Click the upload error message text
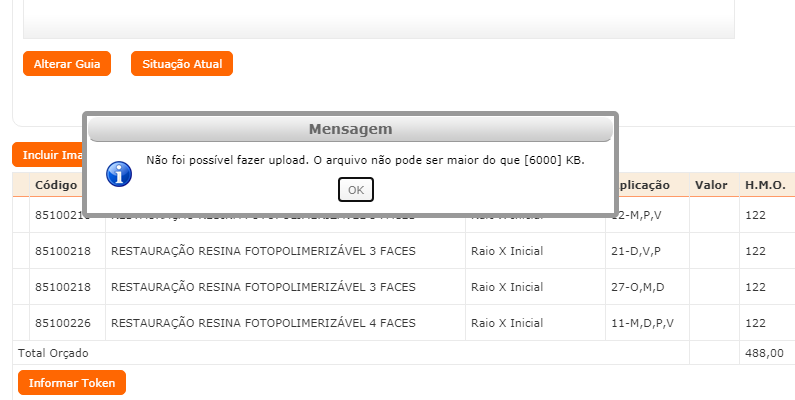The height and width of the screenshot is (400, 795). 365,160
